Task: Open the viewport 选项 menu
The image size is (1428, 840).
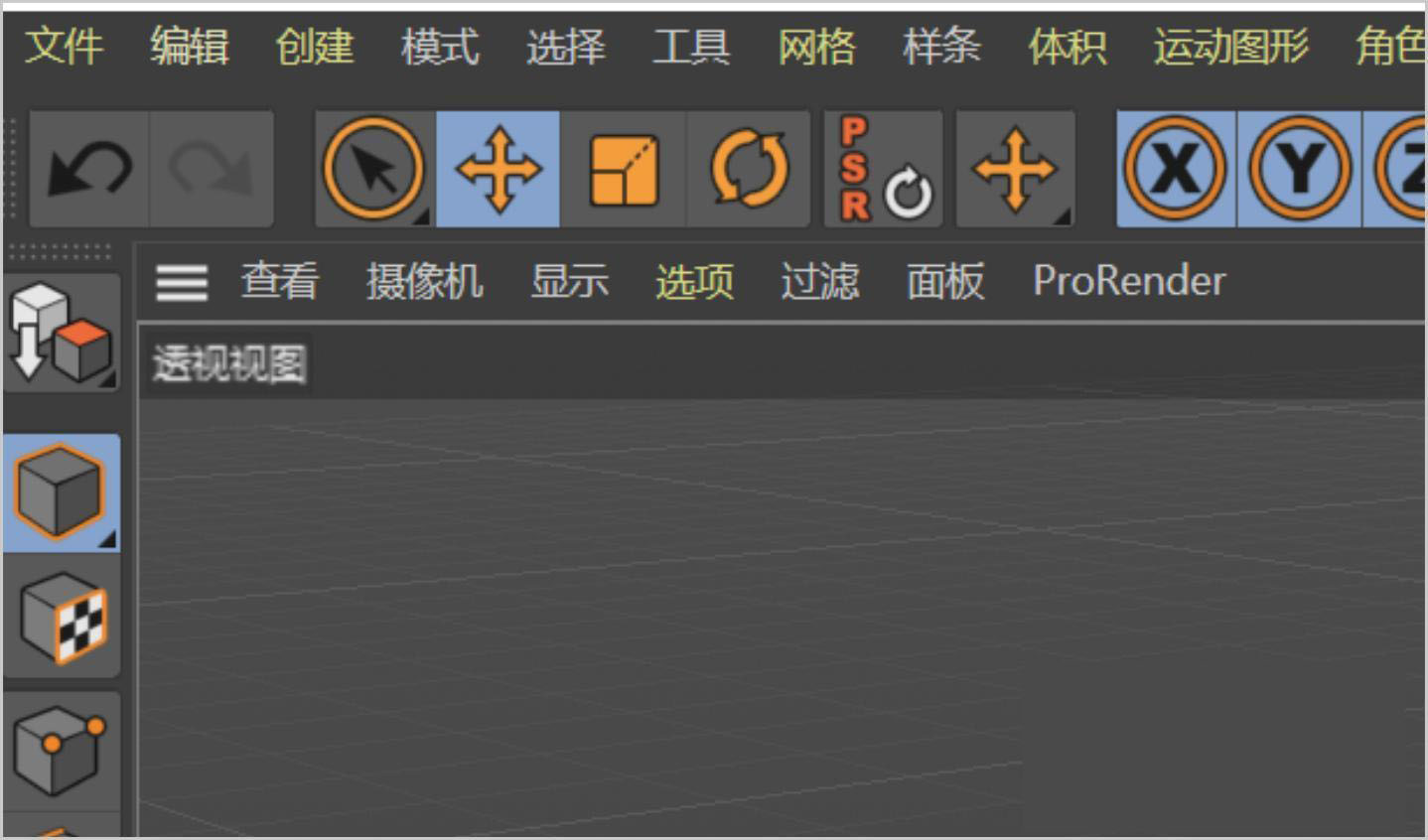Action: click(694, 281)
